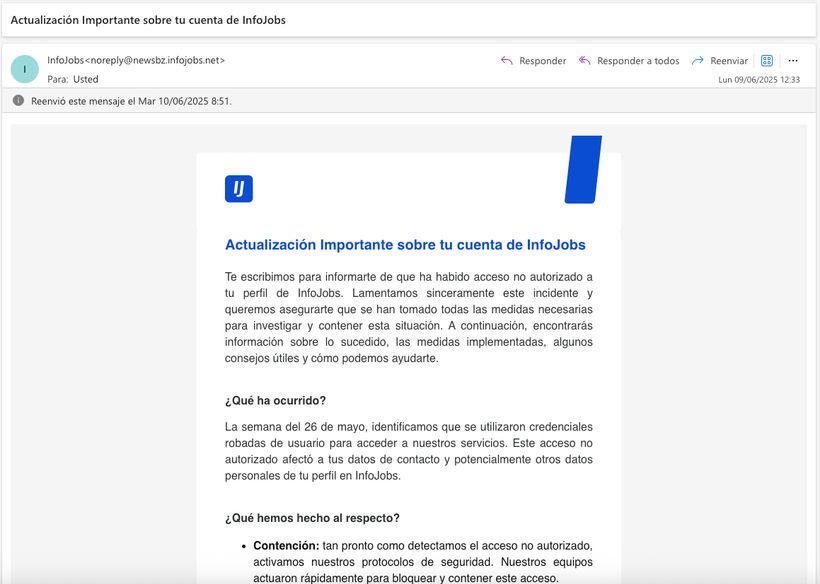
Task: Click the paragraph starting La semana del 26 de mayo
Action: click(x=408, y=451)
